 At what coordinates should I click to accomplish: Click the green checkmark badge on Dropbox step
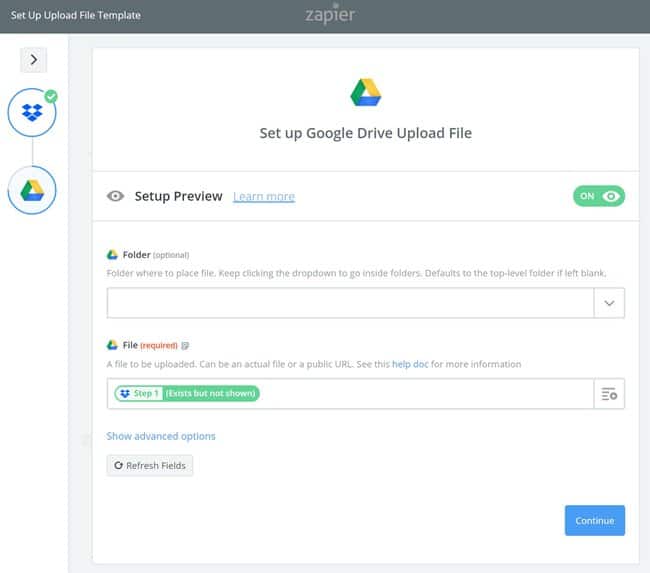[51, 97]
